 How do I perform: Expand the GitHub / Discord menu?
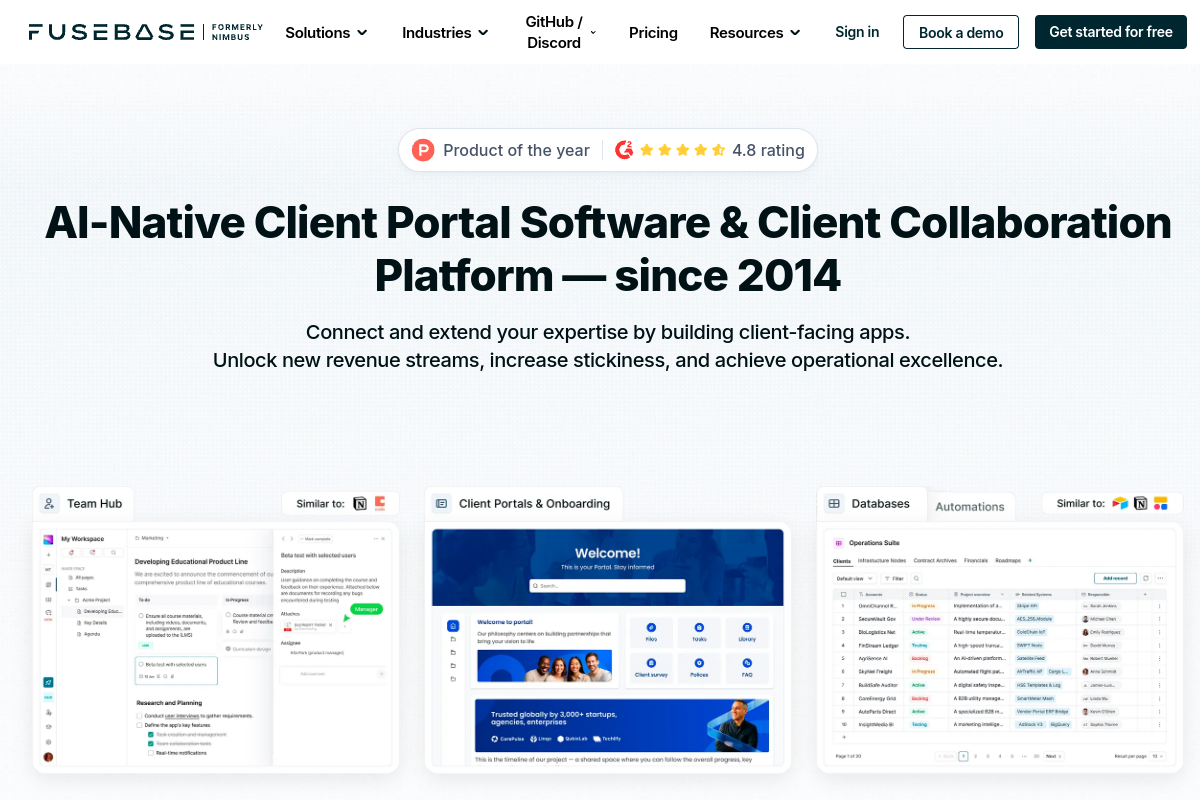tap(561, 32)
